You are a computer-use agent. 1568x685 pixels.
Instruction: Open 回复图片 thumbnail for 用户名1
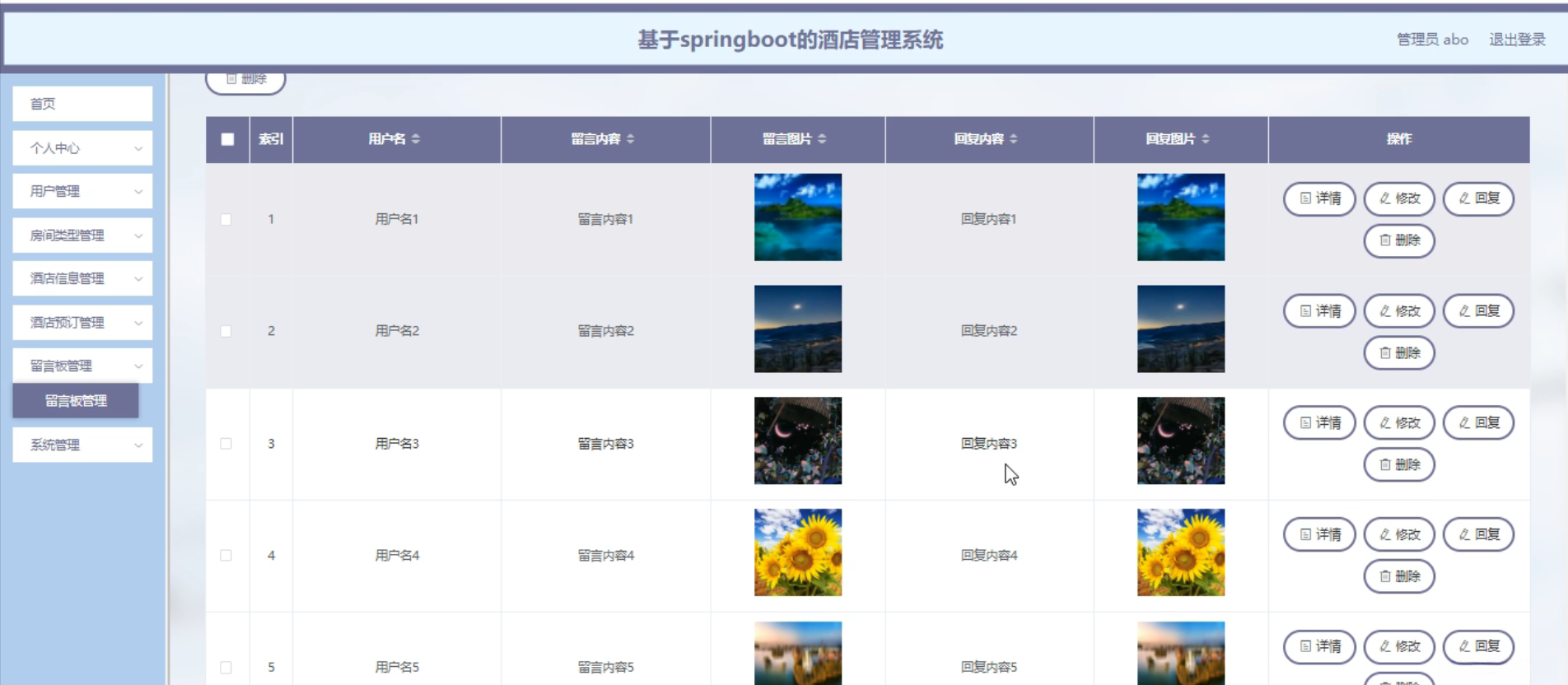coord(1181,217)
